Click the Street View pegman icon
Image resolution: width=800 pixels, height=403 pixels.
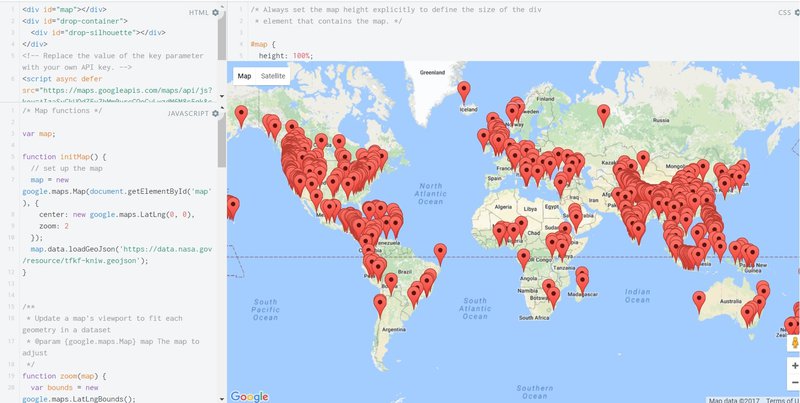click(x=795, y=343)
